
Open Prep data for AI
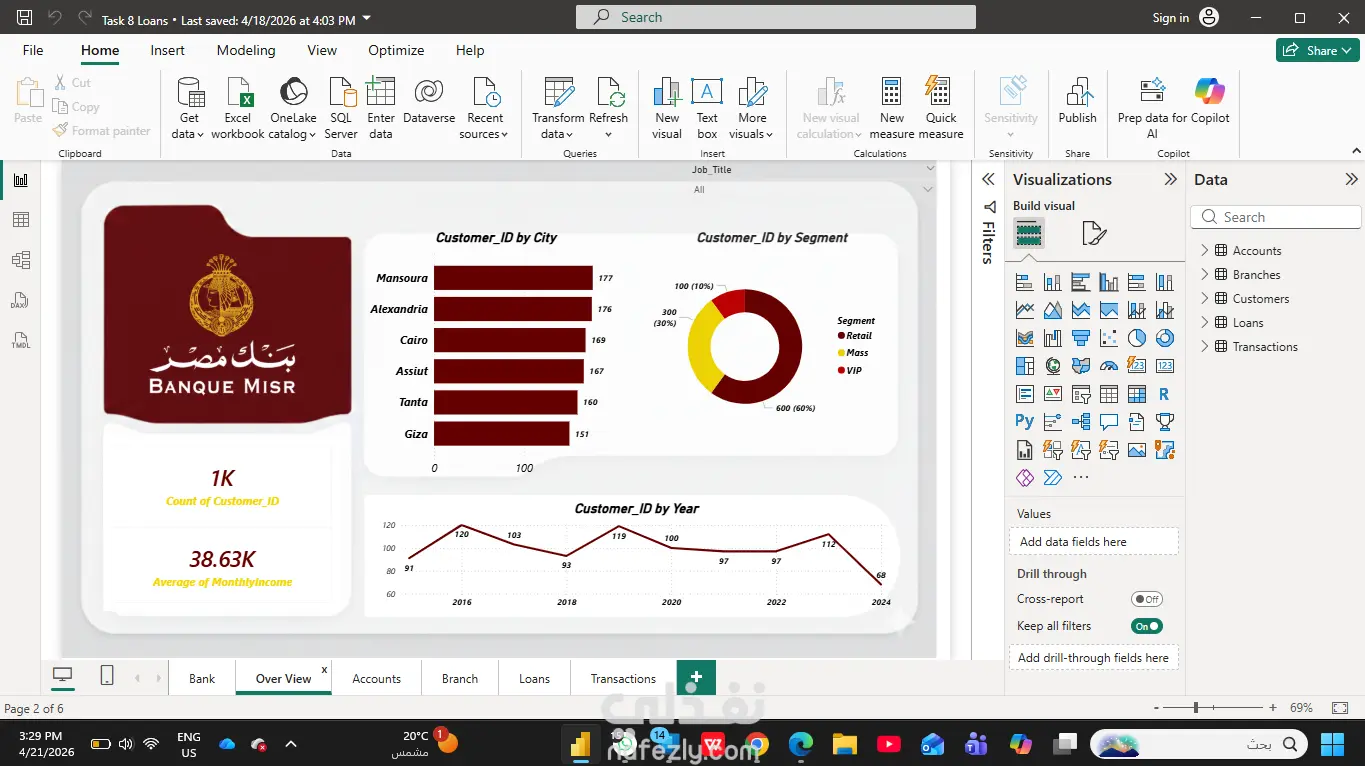coord(1153,108)
